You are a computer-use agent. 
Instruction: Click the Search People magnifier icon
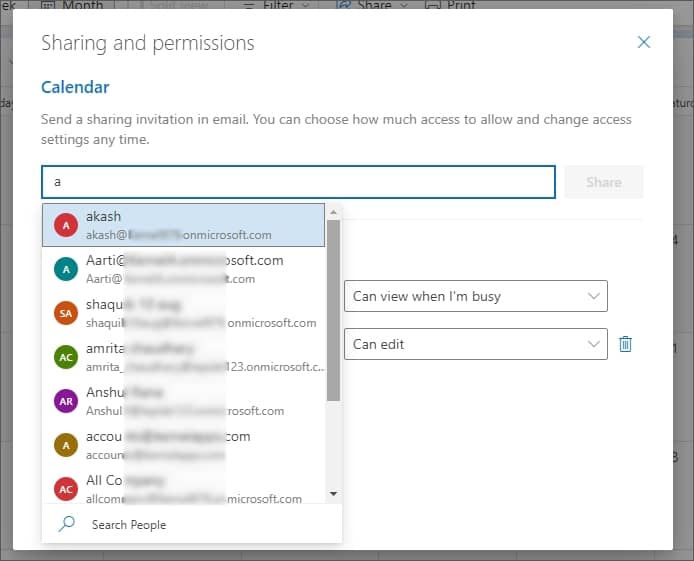click(67, 524)
